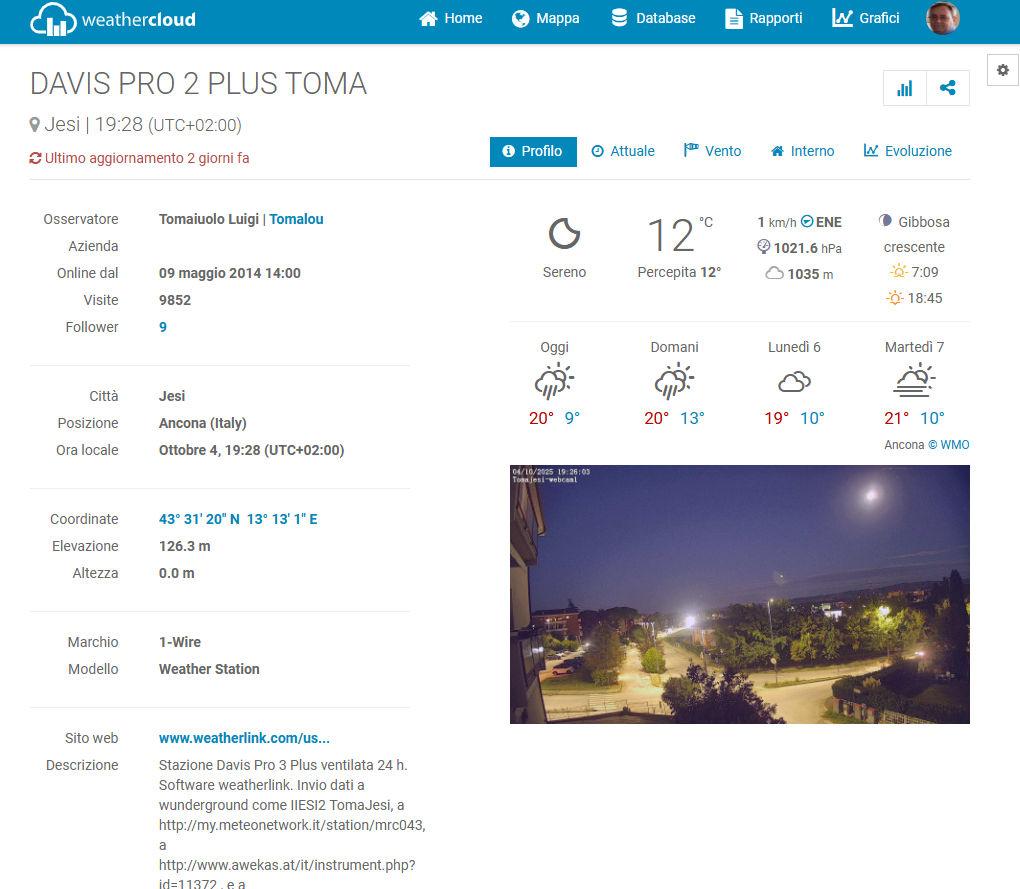This screenshot has width=1020, height=889.
Task: Switch to the Vento tab
Action: coord(712,151)
